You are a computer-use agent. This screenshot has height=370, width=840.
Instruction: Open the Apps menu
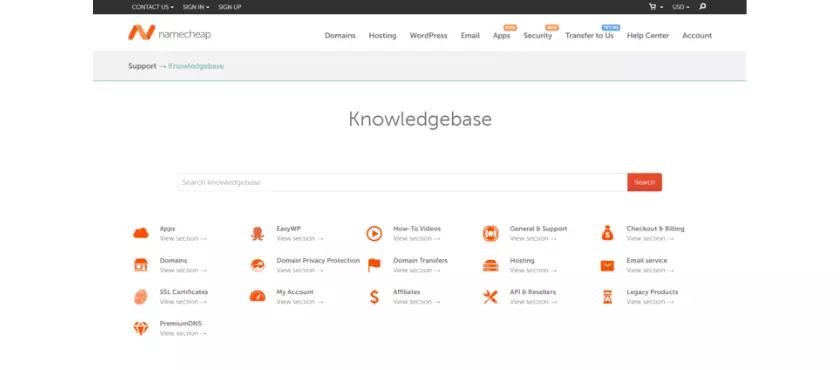click(501, 35)
